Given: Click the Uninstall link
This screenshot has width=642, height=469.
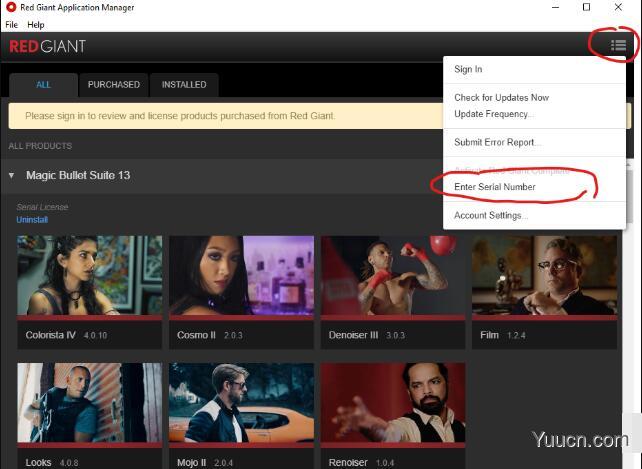Looking at the screenshot, I should pyautogui.click(x=32, y=220).
